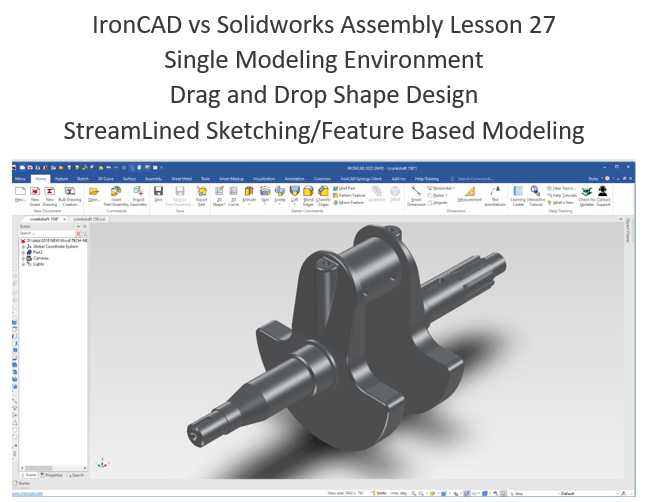Expand the Lights tree node

tap(23, 263)
